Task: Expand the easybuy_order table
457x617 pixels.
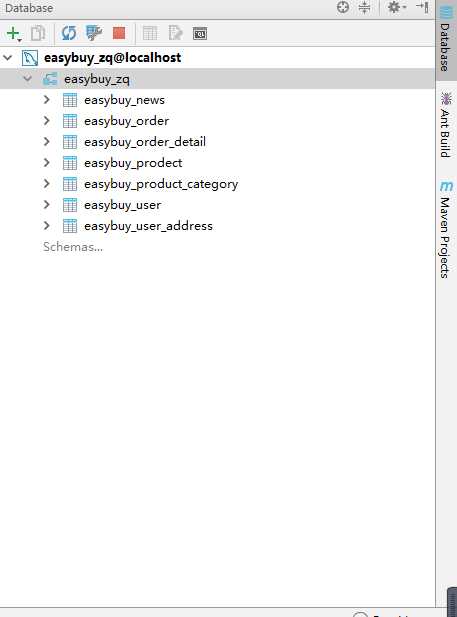Action: (46, 120)
